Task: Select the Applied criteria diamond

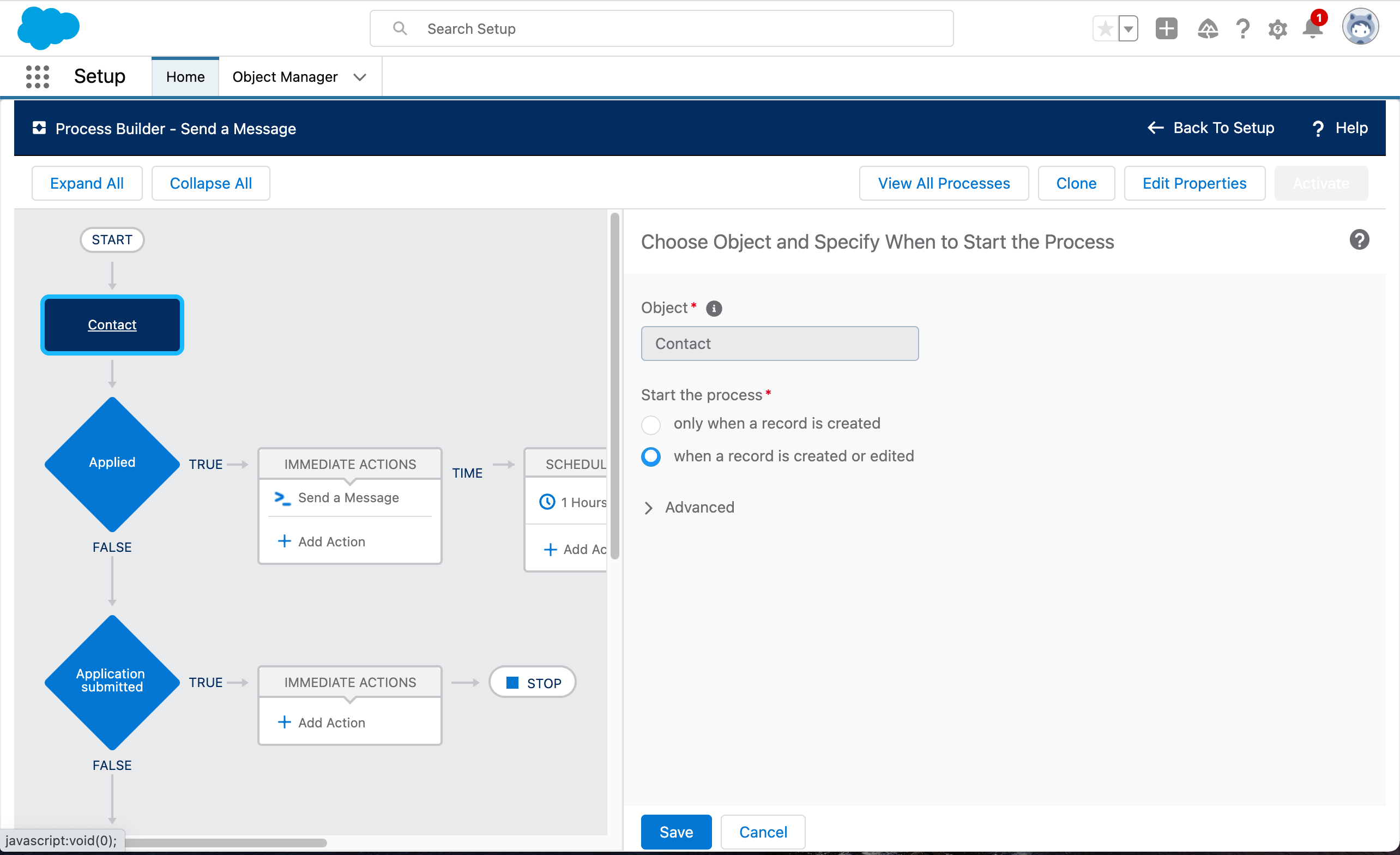Action: pos(112,465)
